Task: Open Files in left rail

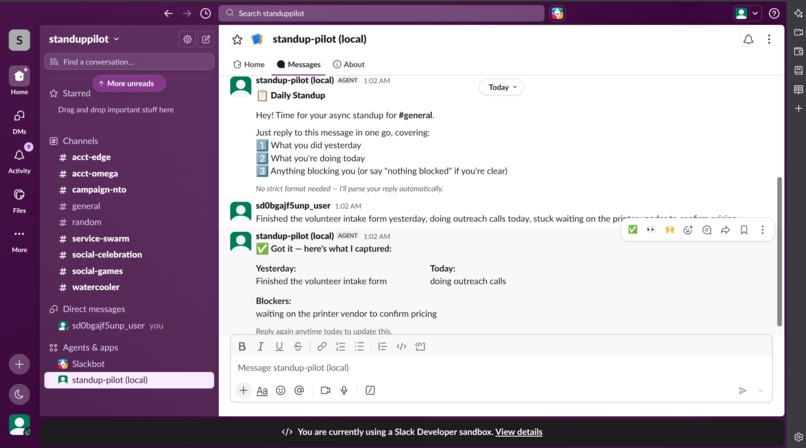Action: pos(19,200)
